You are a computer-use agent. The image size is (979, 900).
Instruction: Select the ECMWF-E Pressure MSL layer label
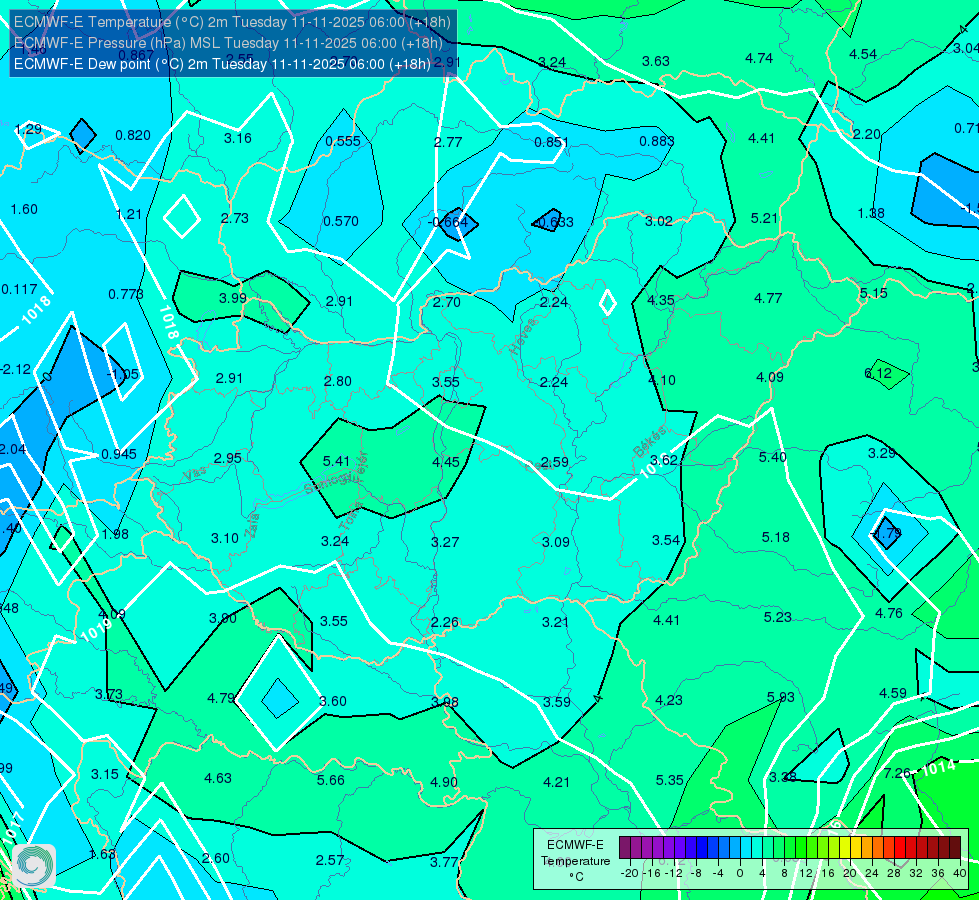228,43
